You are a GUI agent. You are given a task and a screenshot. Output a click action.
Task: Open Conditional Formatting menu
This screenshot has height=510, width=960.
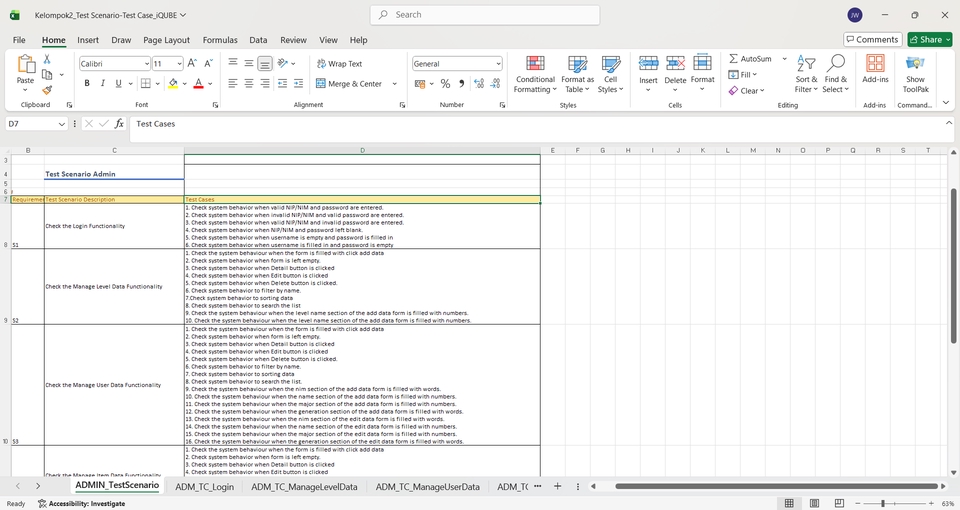point(535,73)
